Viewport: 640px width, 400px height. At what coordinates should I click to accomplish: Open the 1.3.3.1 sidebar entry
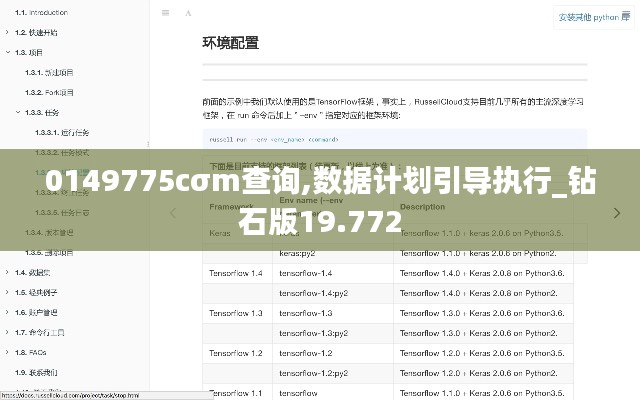coord(62,133)
